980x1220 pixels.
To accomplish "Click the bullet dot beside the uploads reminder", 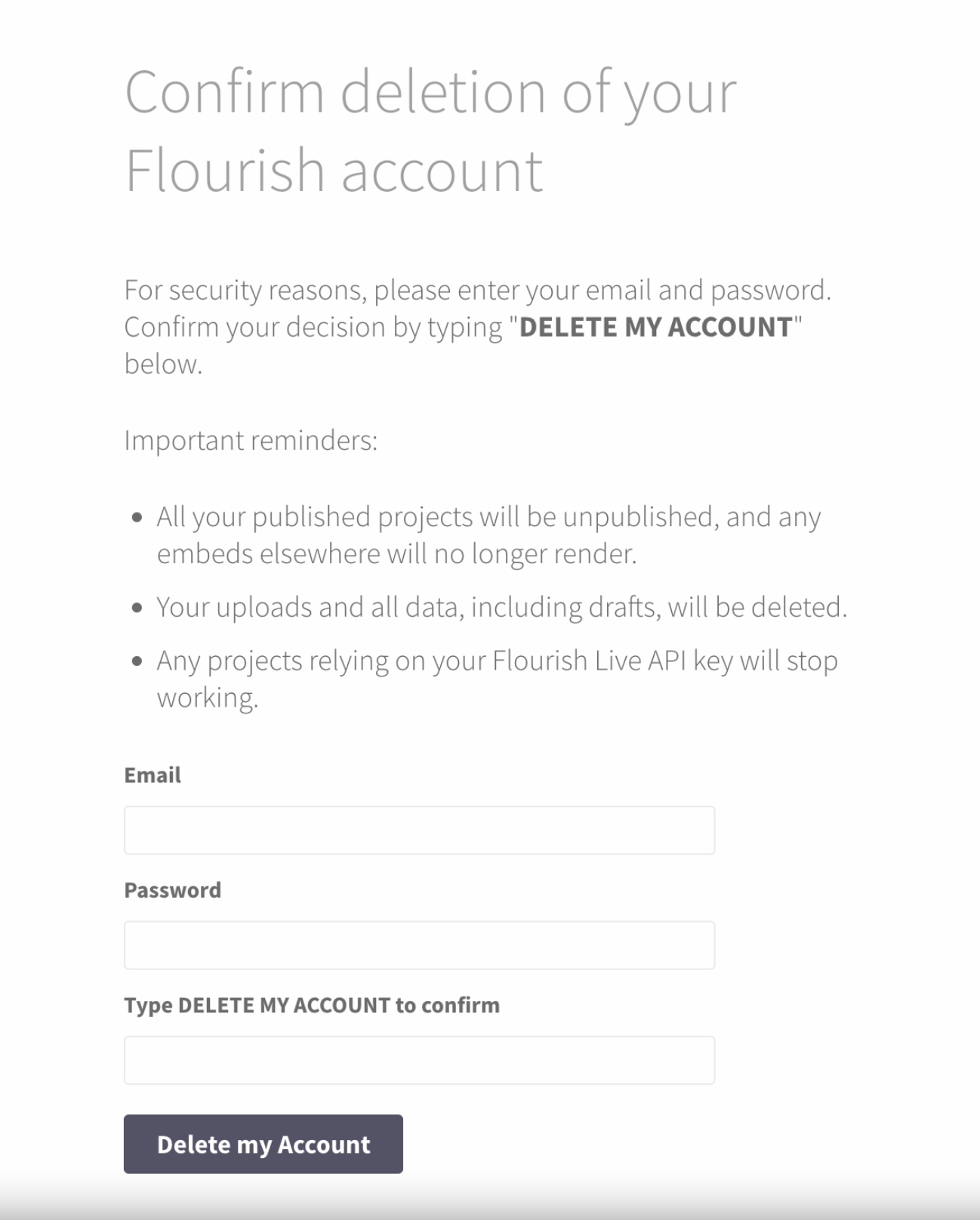I will (137, 608).
